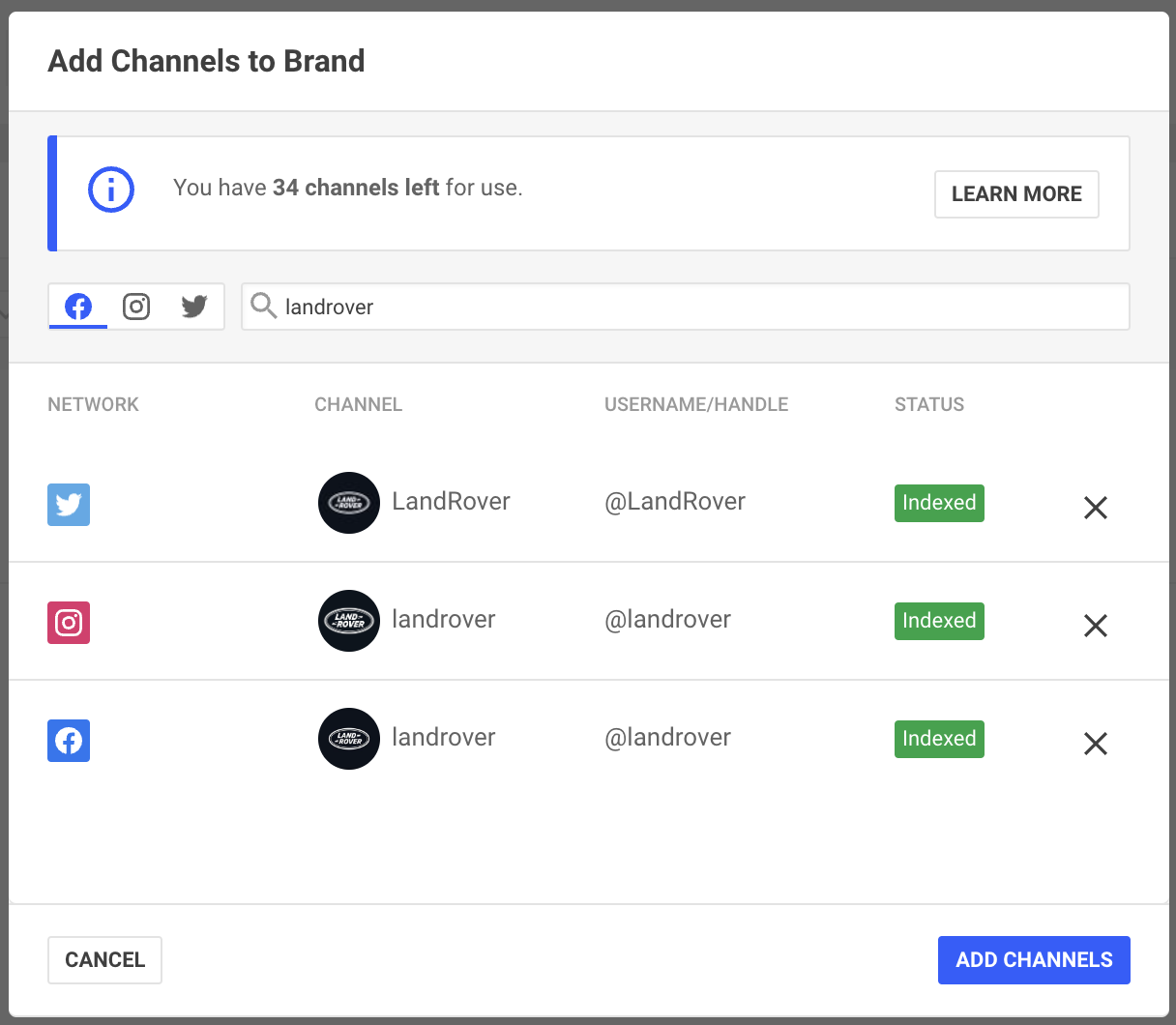Click the Channel column header
Screen dimensions: 1176x1025
[358, 405]
